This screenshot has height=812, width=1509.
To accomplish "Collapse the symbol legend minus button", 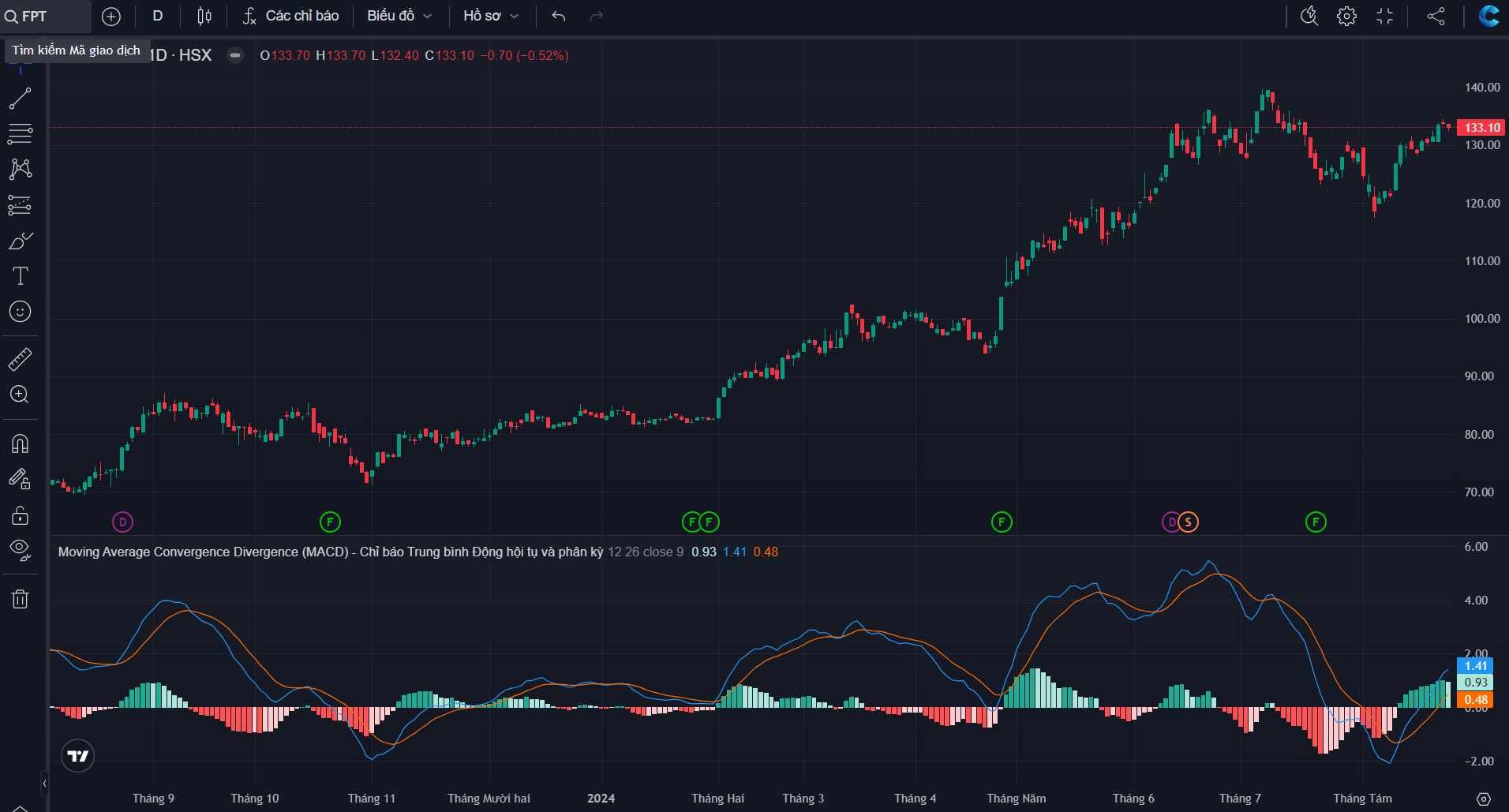I will click(x=235, y=55).
